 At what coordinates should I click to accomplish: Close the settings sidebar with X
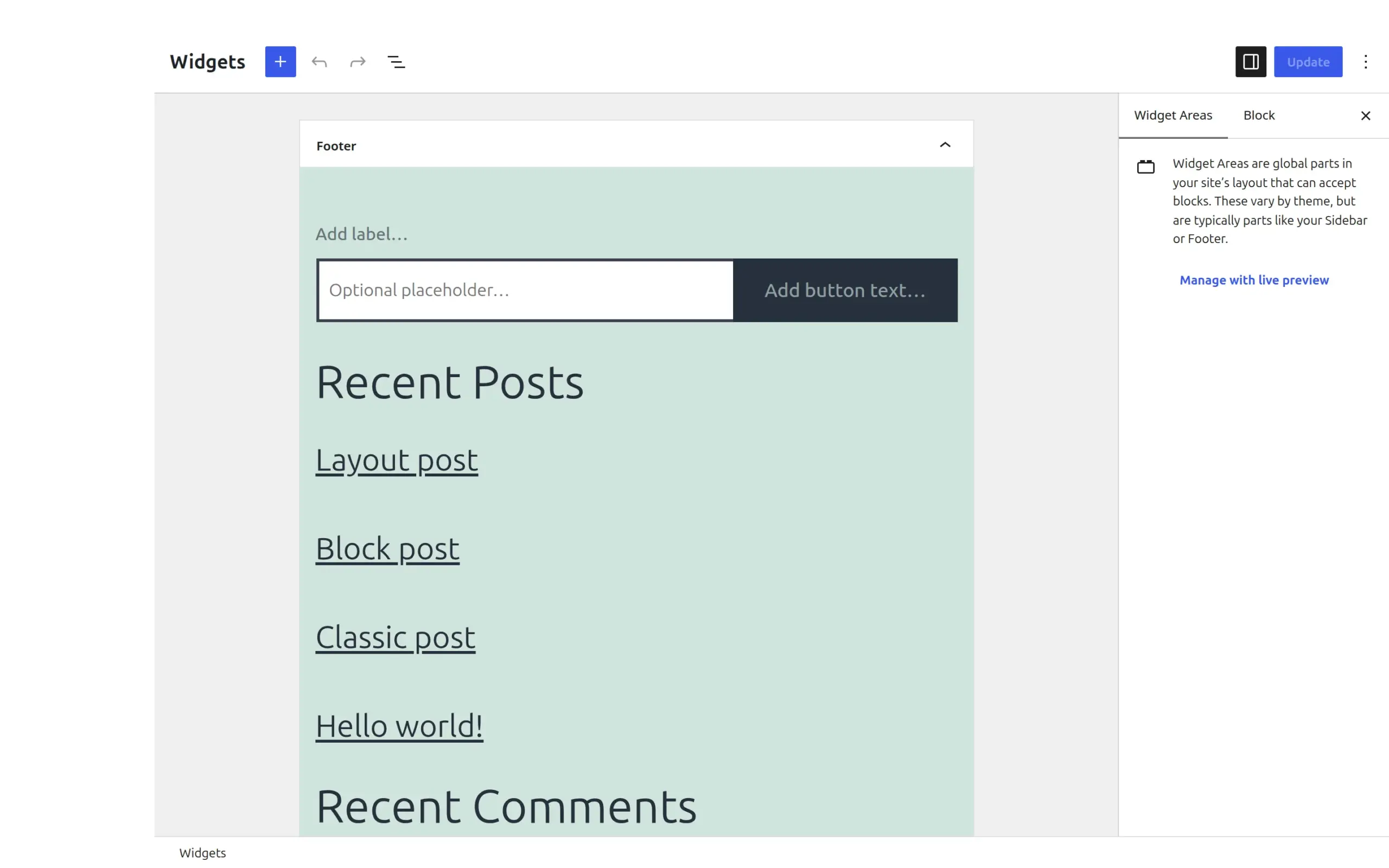1366,116
